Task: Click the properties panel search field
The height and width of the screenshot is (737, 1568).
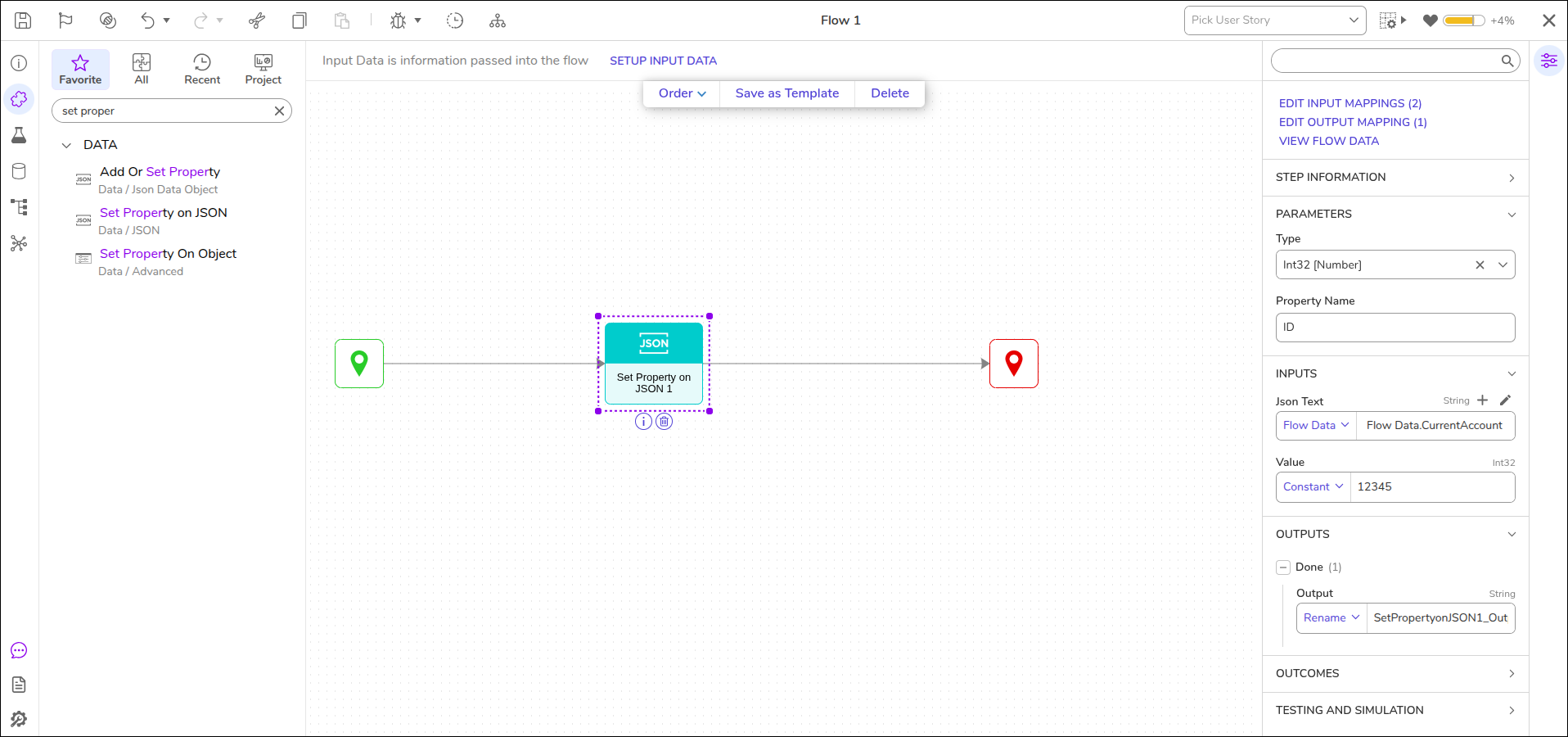Action: pyautogui.click(x=1395, y=61)
